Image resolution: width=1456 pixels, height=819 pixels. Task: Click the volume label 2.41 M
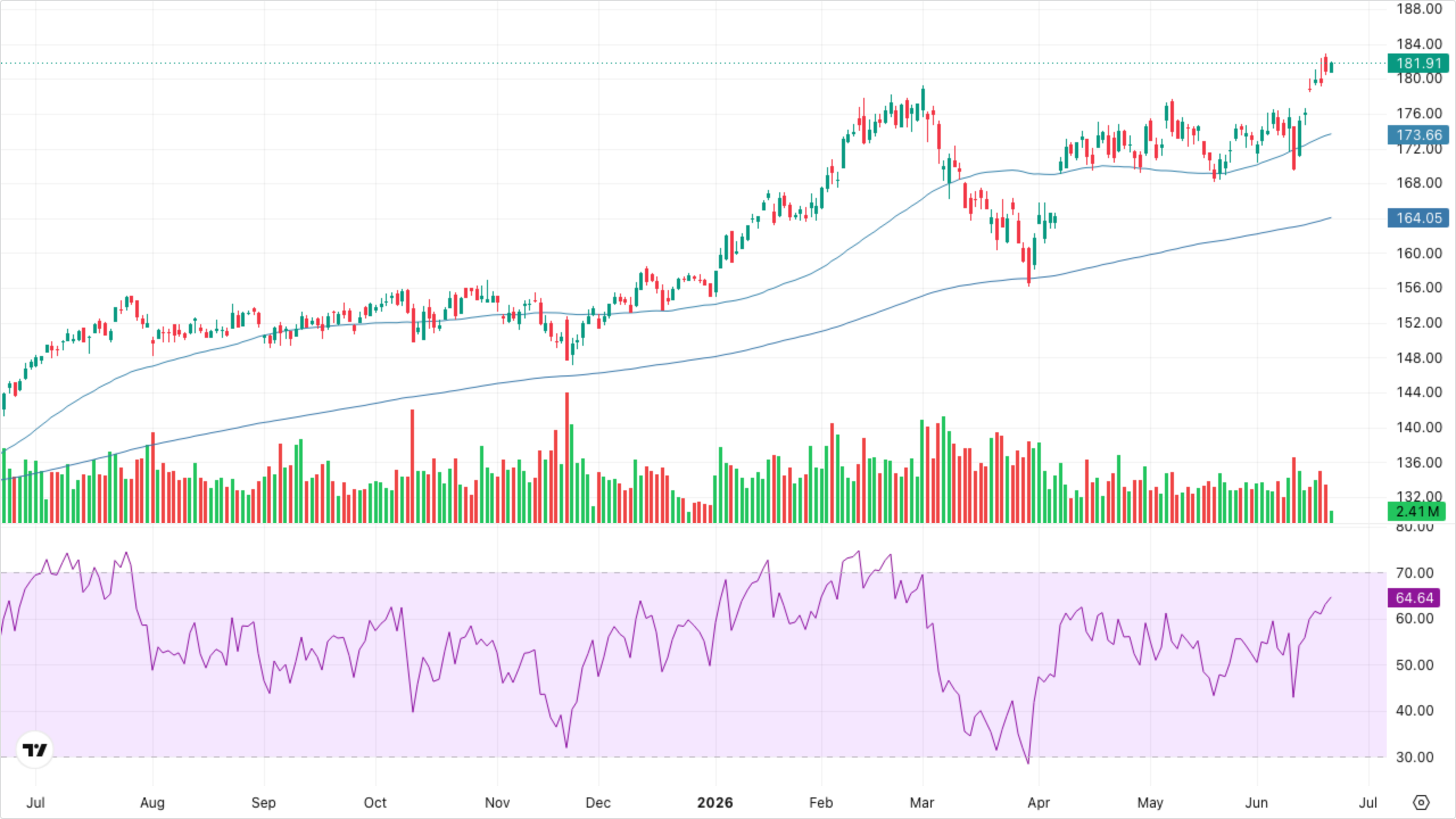[1416, 511]
